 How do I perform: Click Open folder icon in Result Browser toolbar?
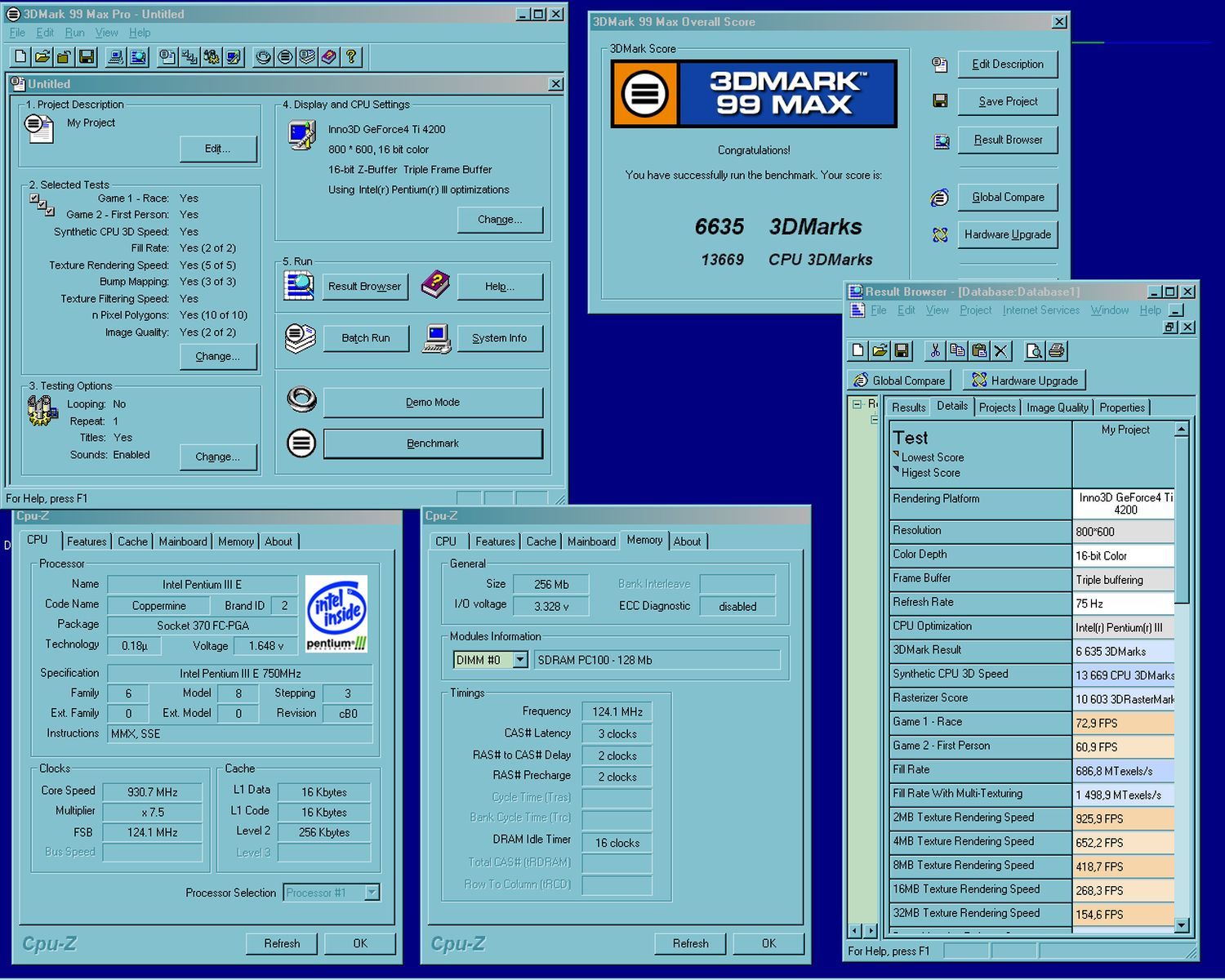880,351
